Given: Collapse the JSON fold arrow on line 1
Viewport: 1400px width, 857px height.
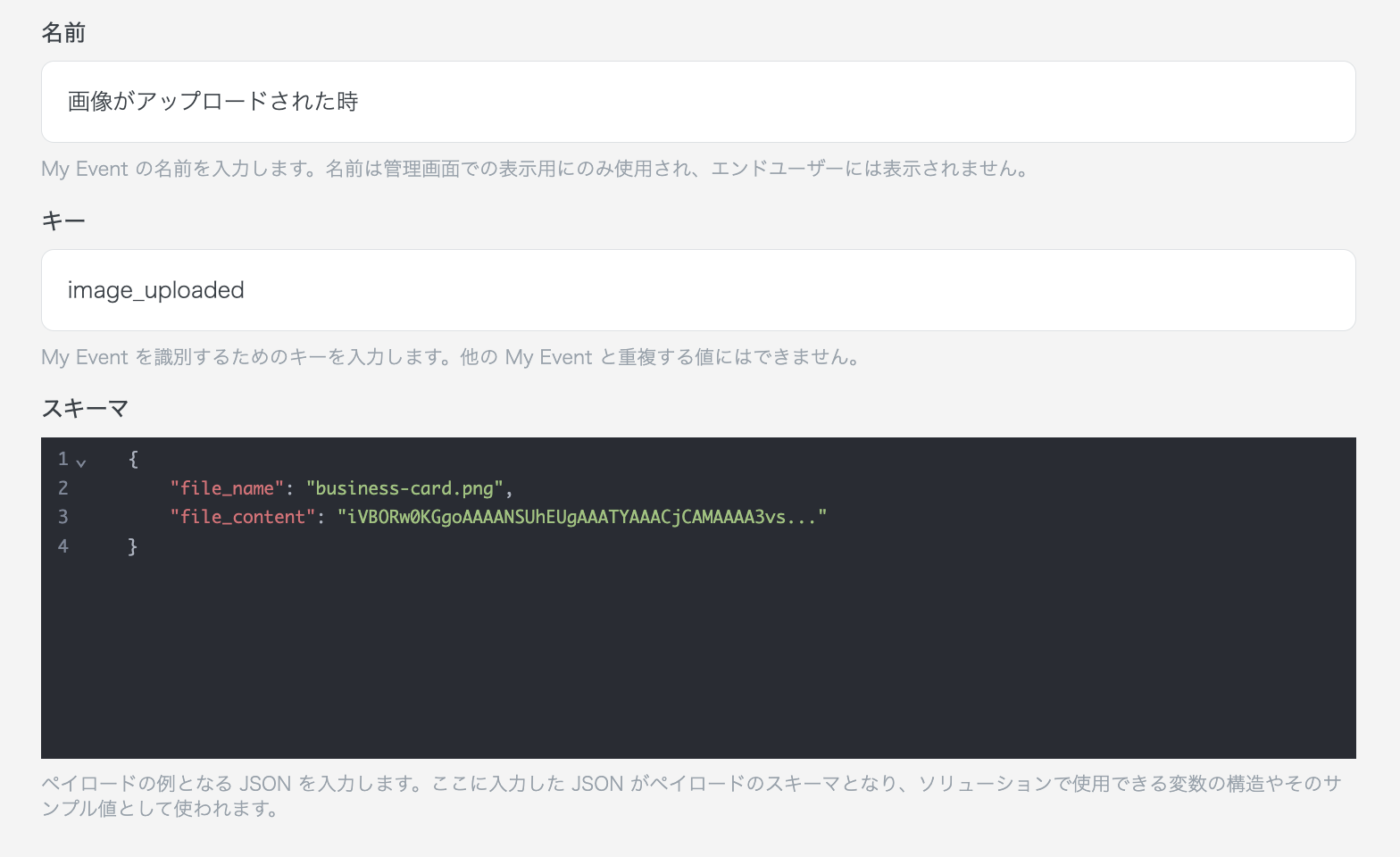Looking at the screenshot, I should pos(81,462).
